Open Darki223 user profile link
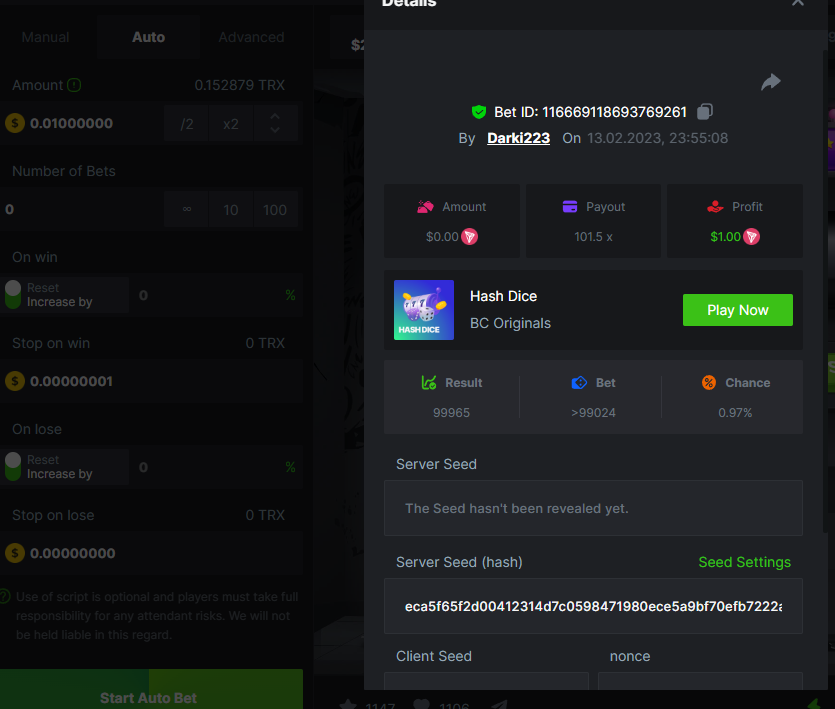Screen dimensions: 835x709 tap(518, 138)
